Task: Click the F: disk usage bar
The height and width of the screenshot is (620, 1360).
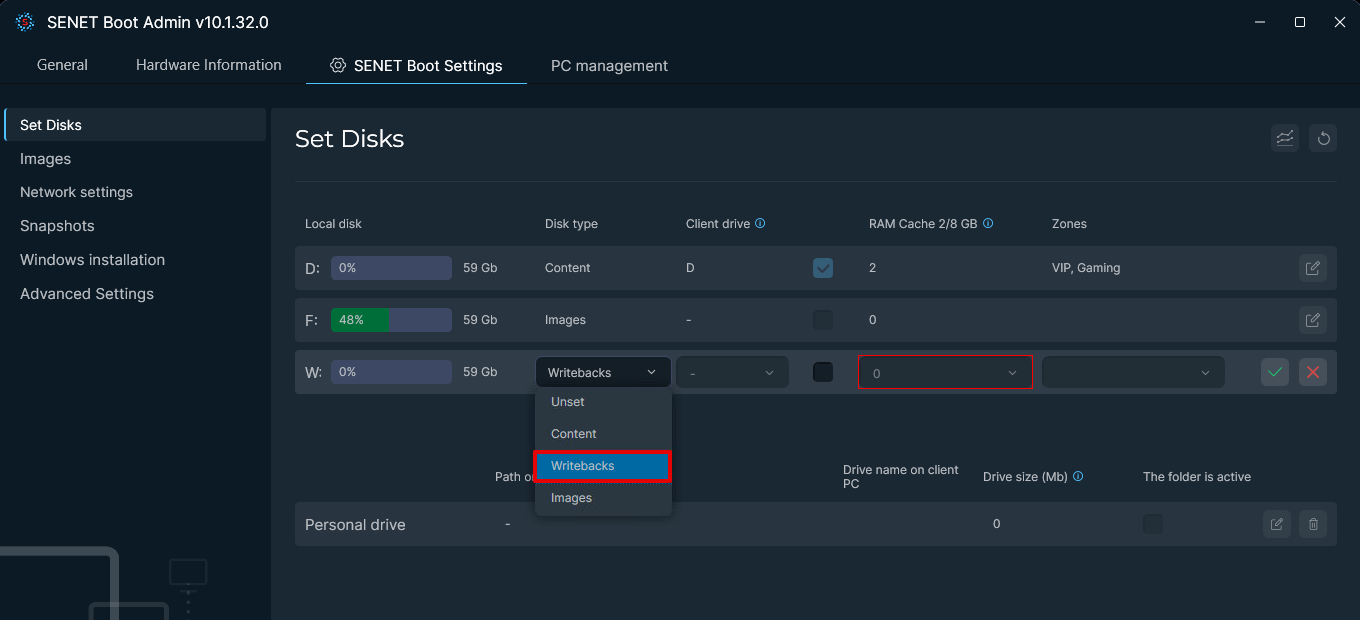Action: [x=391, y=320]
